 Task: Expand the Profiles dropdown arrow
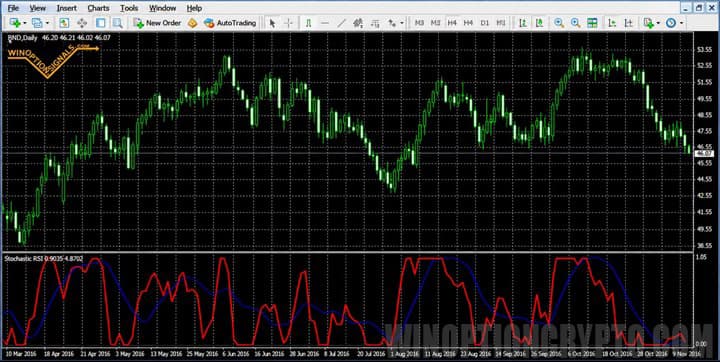(47, 23)
